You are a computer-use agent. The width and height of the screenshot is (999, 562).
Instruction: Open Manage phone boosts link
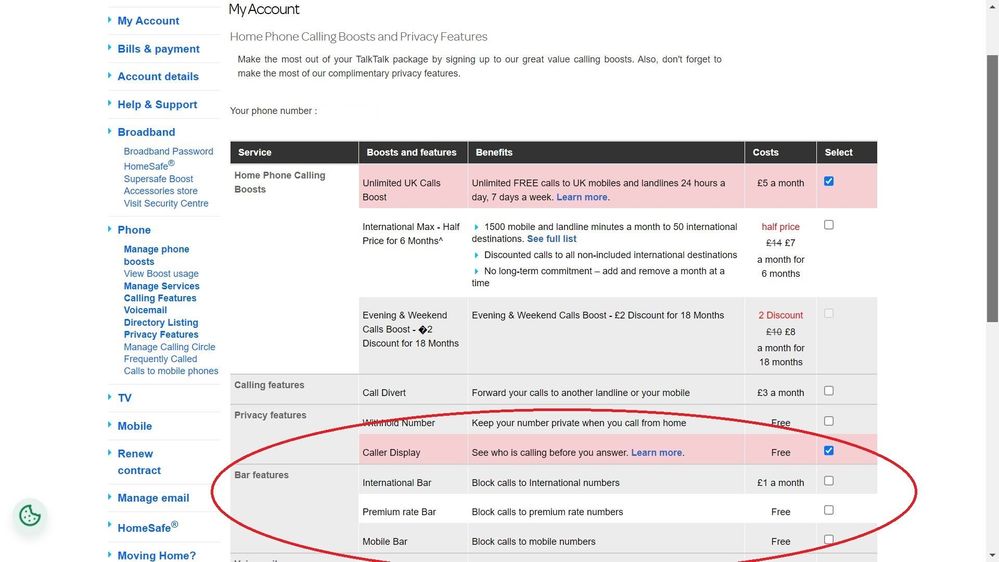(x=156, y=255)
